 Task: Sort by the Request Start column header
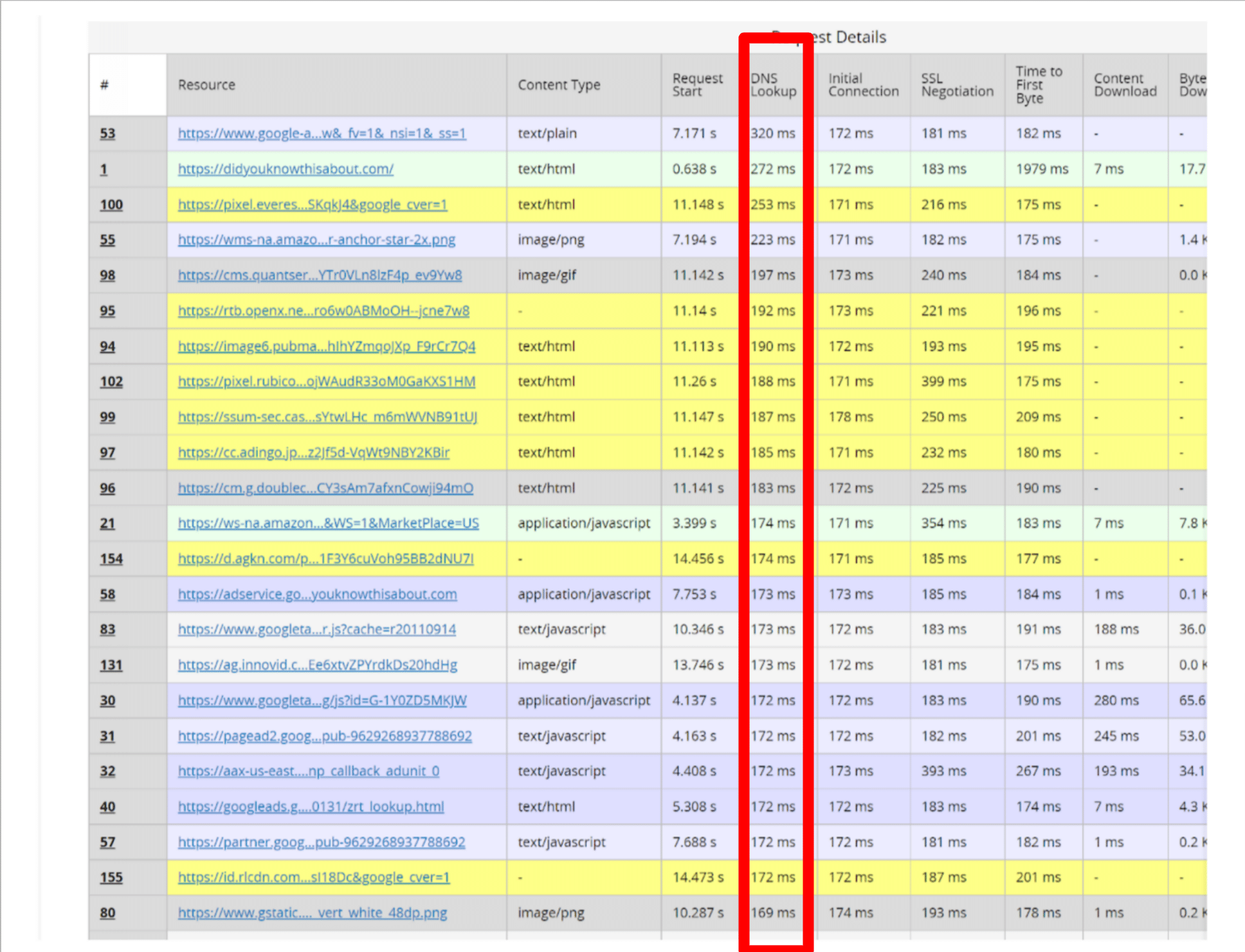coord(698,84)
